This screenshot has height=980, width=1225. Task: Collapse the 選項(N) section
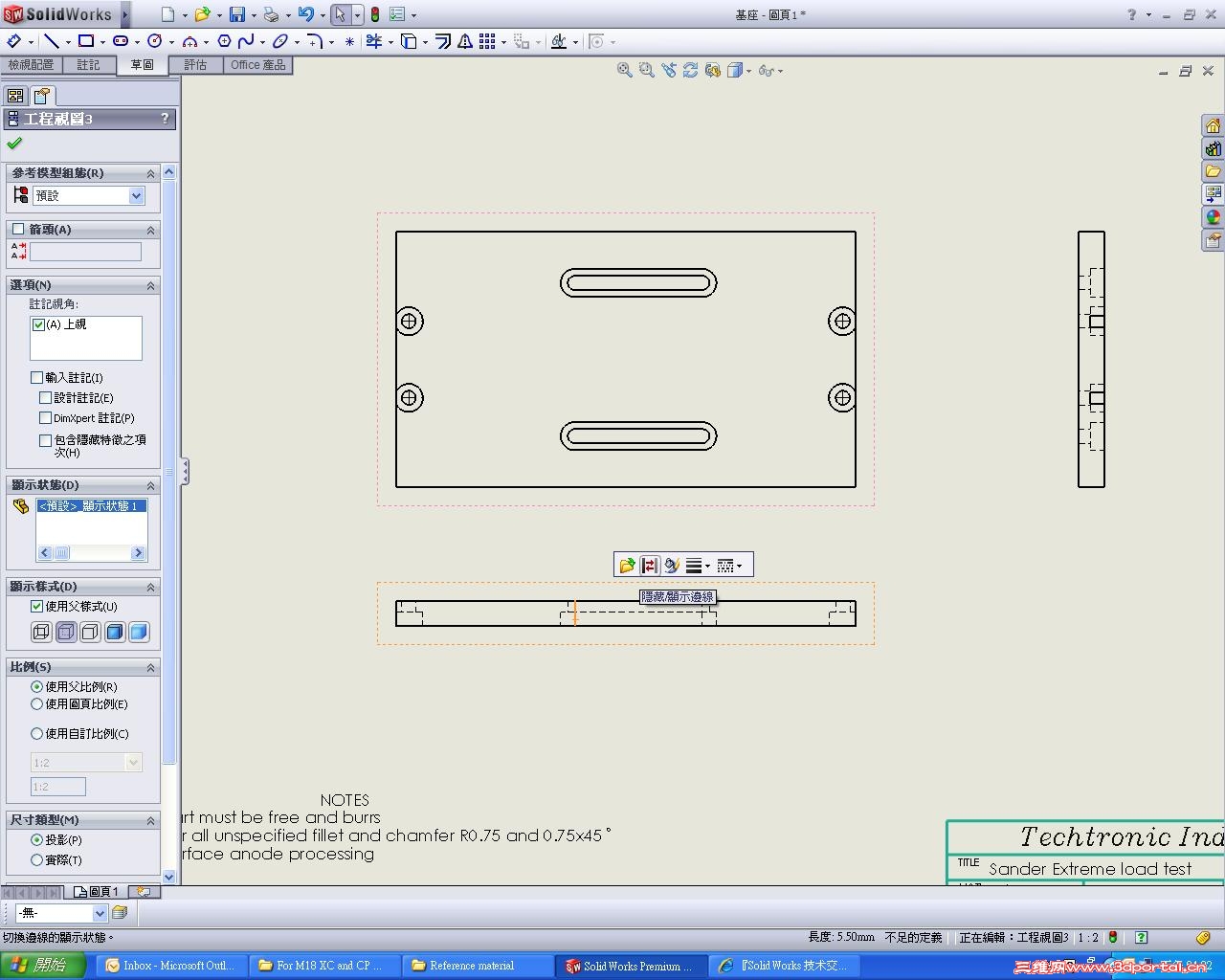pyautogui.click(x=150, y=285)
